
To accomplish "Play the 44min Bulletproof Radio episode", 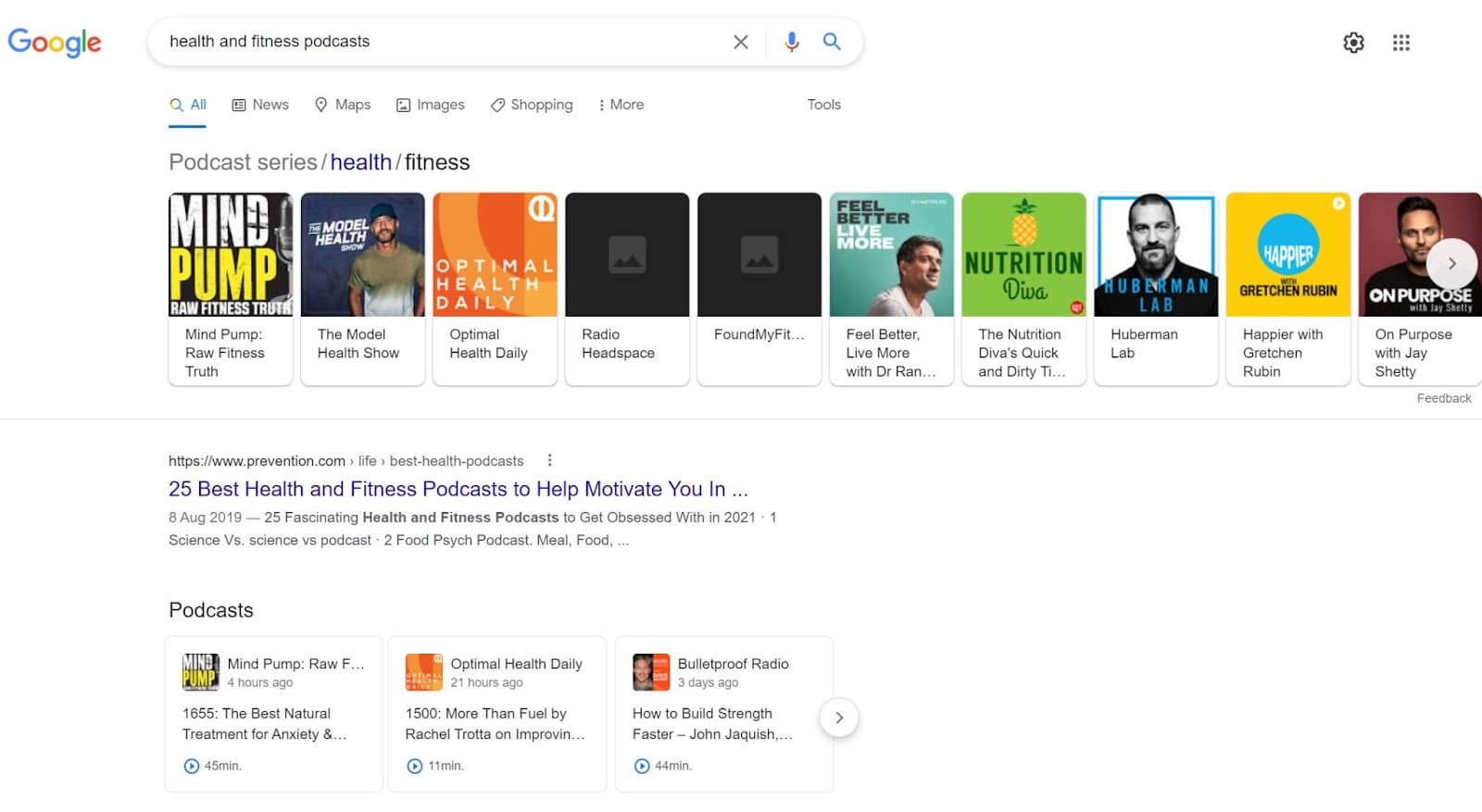I will coord(642,766).
